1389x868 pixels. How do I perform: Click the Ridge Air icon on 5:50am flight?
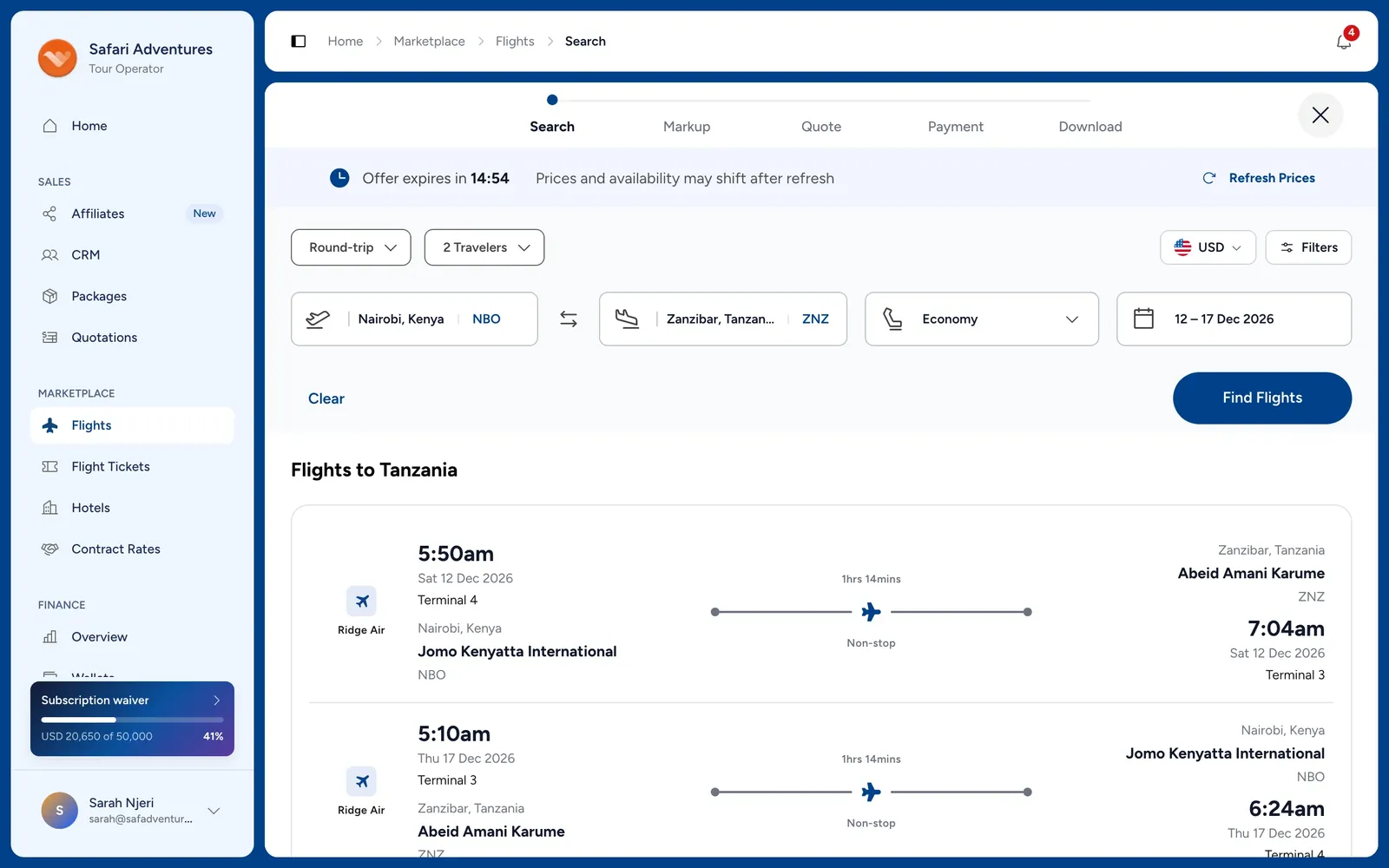tap(361, 601)
